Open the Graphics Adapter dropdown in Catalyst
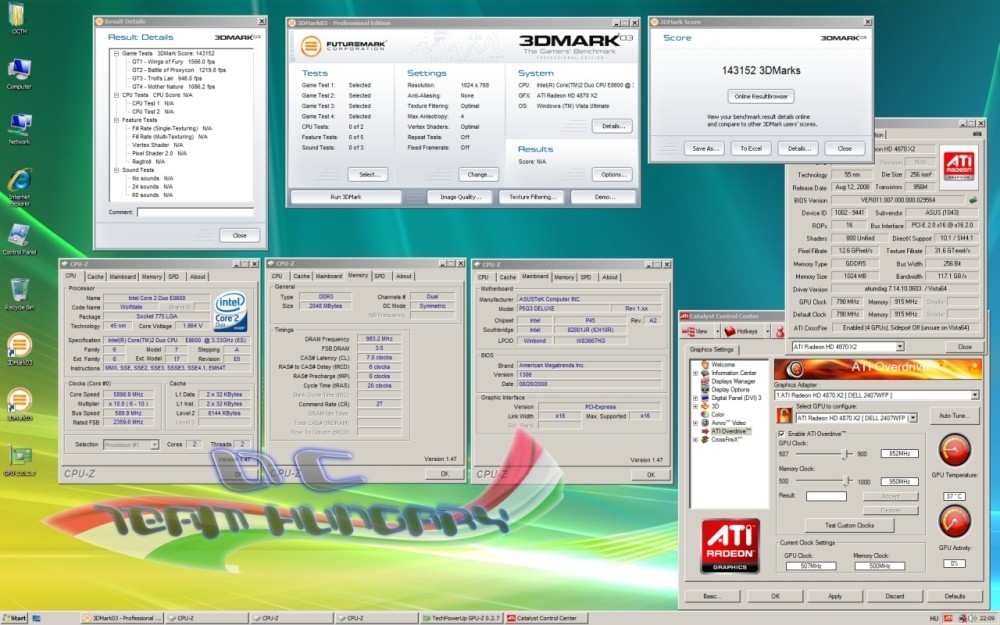1000x625 pixels. coord(974,395)
